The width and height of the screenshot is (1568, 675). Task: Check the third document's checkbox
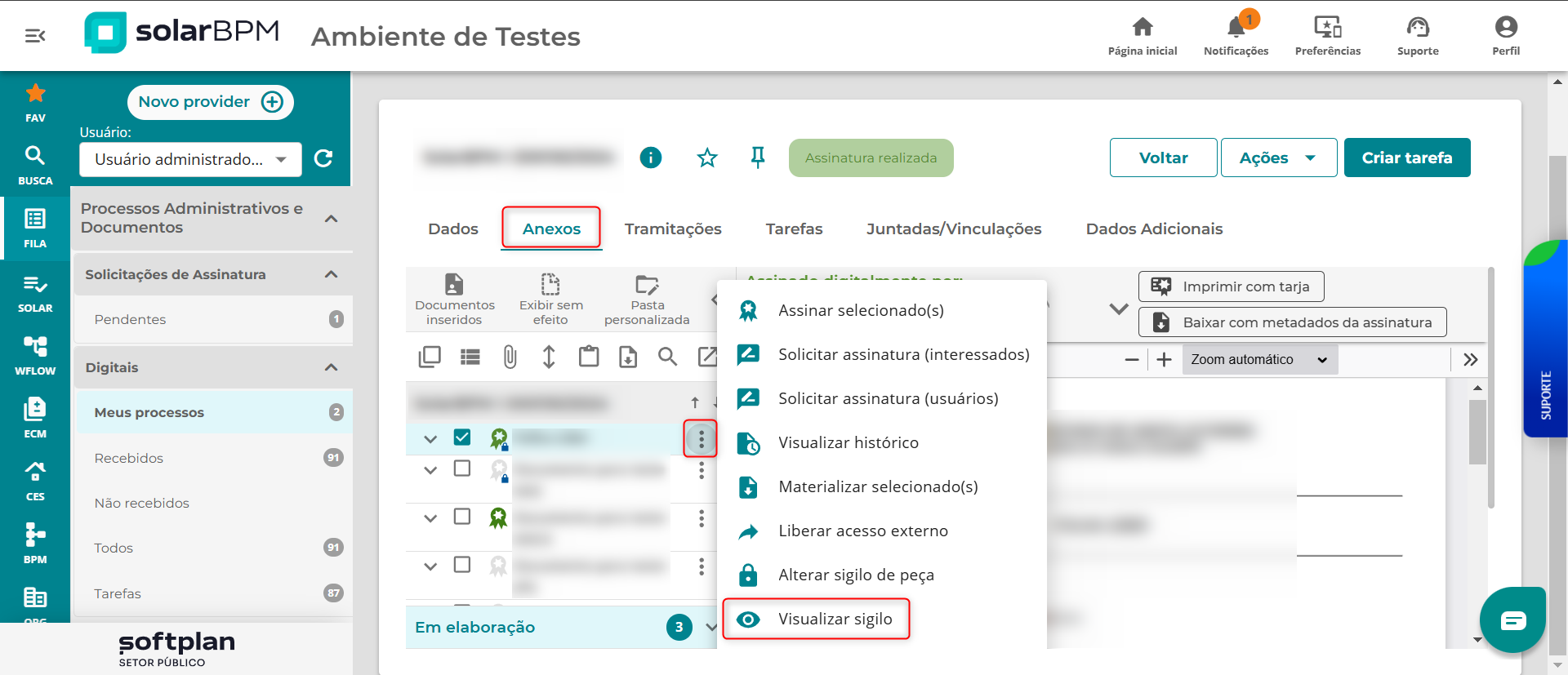462,517
